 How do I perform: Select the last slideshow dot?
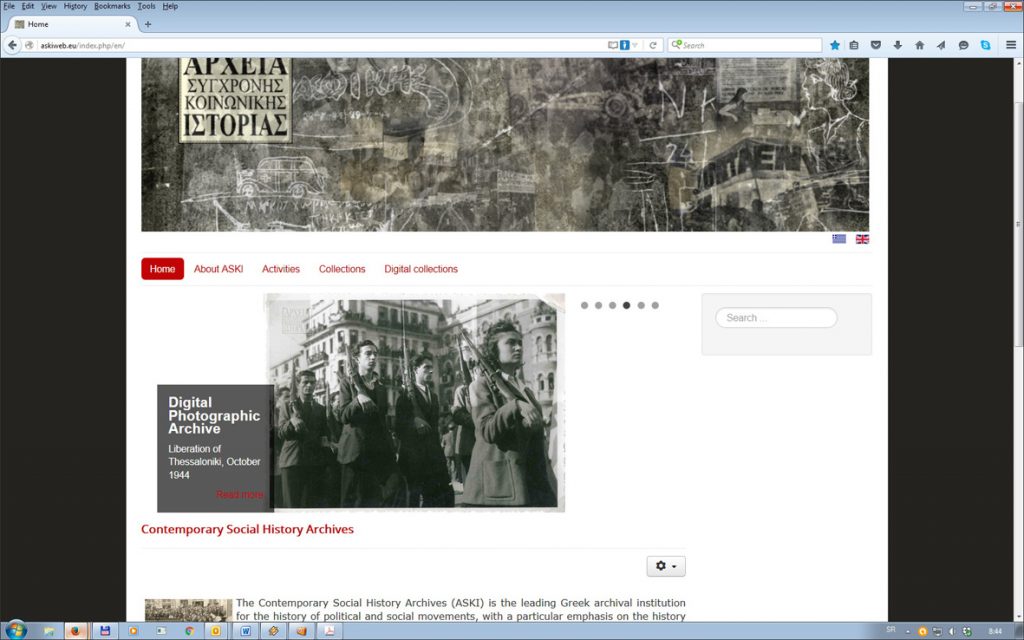[x=655, y=305]
